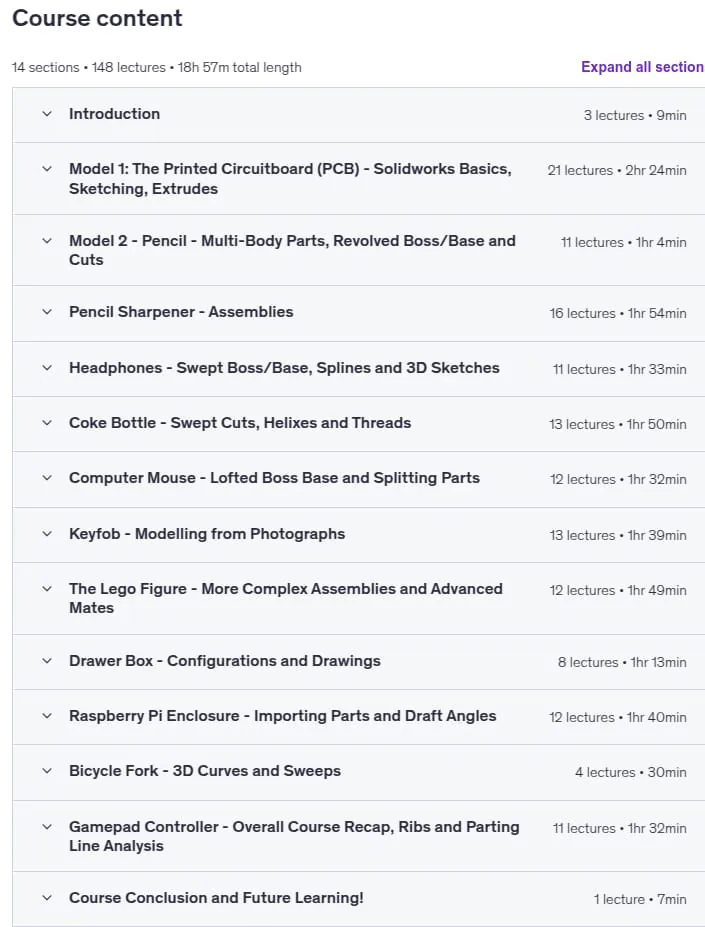Screen dimensions: 705x927
Task: Open Keyfob - Modelling from Photographs title
Action: (207, 534)
